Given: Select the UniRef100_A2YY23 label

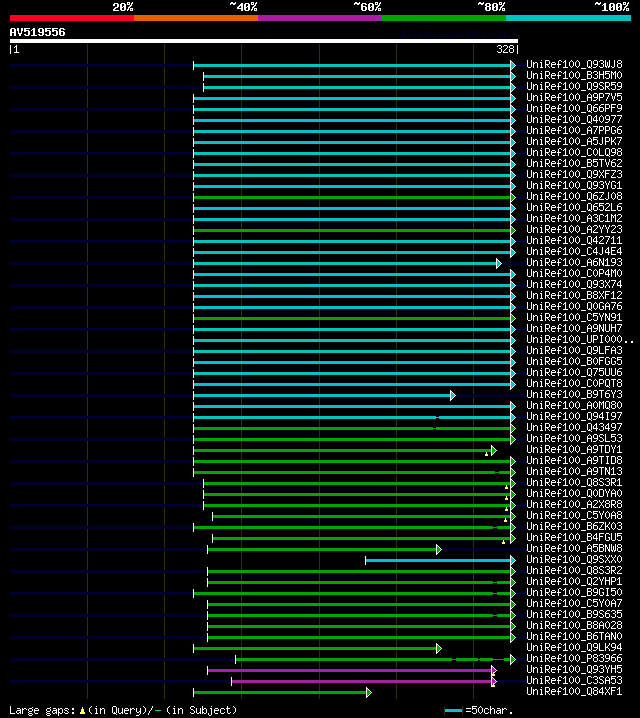Looking at the screenshot, I should tap(574, 229).
